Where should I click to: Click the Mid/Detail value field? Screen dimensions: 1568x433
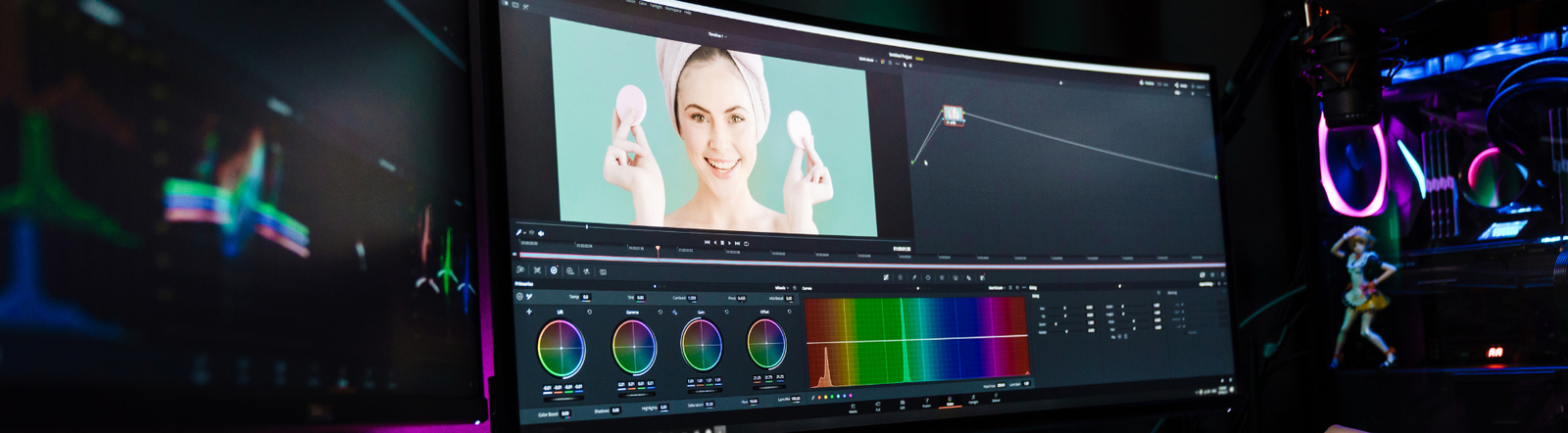789,298
